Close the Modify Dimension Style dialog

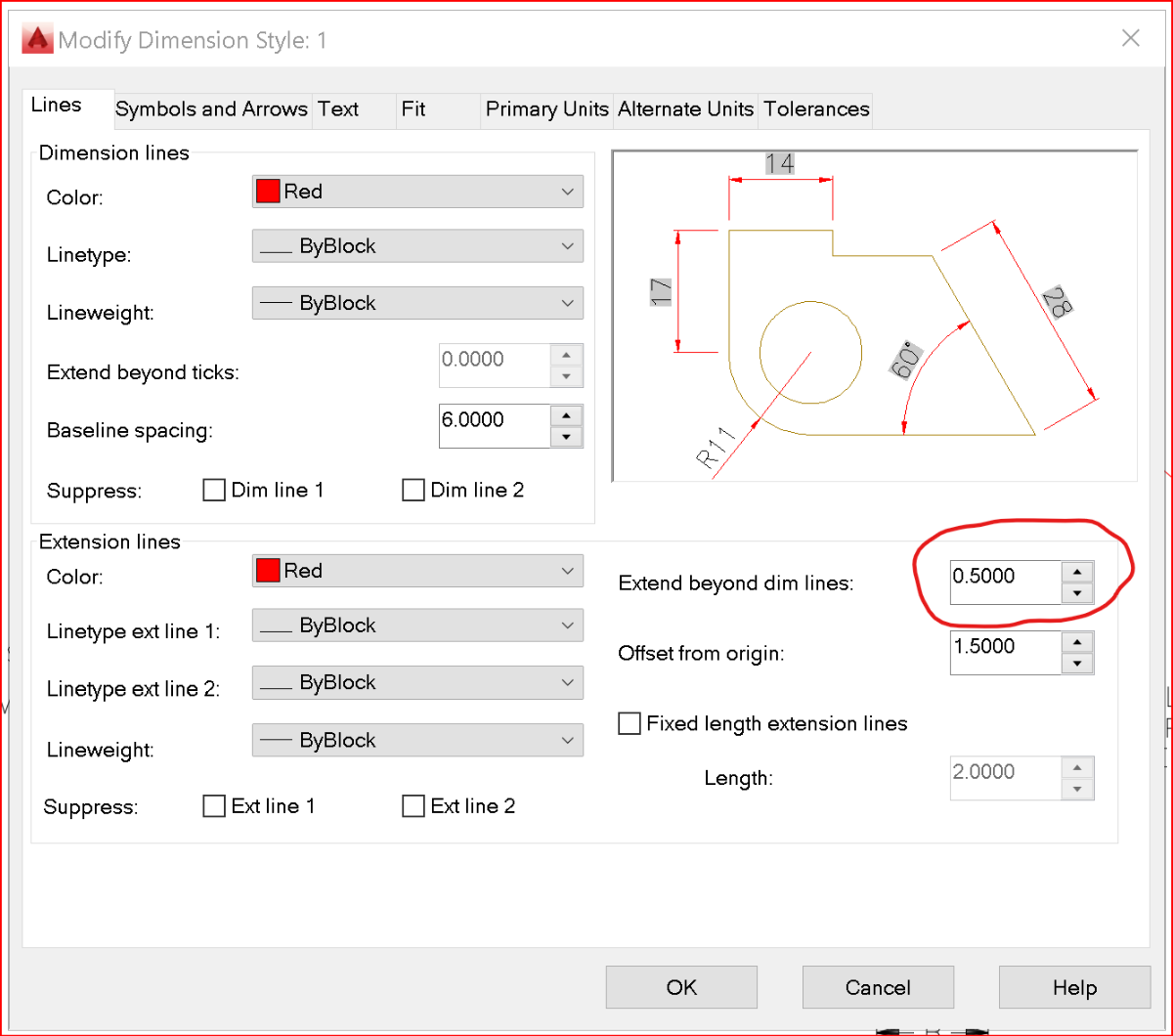coord(1131,38)
